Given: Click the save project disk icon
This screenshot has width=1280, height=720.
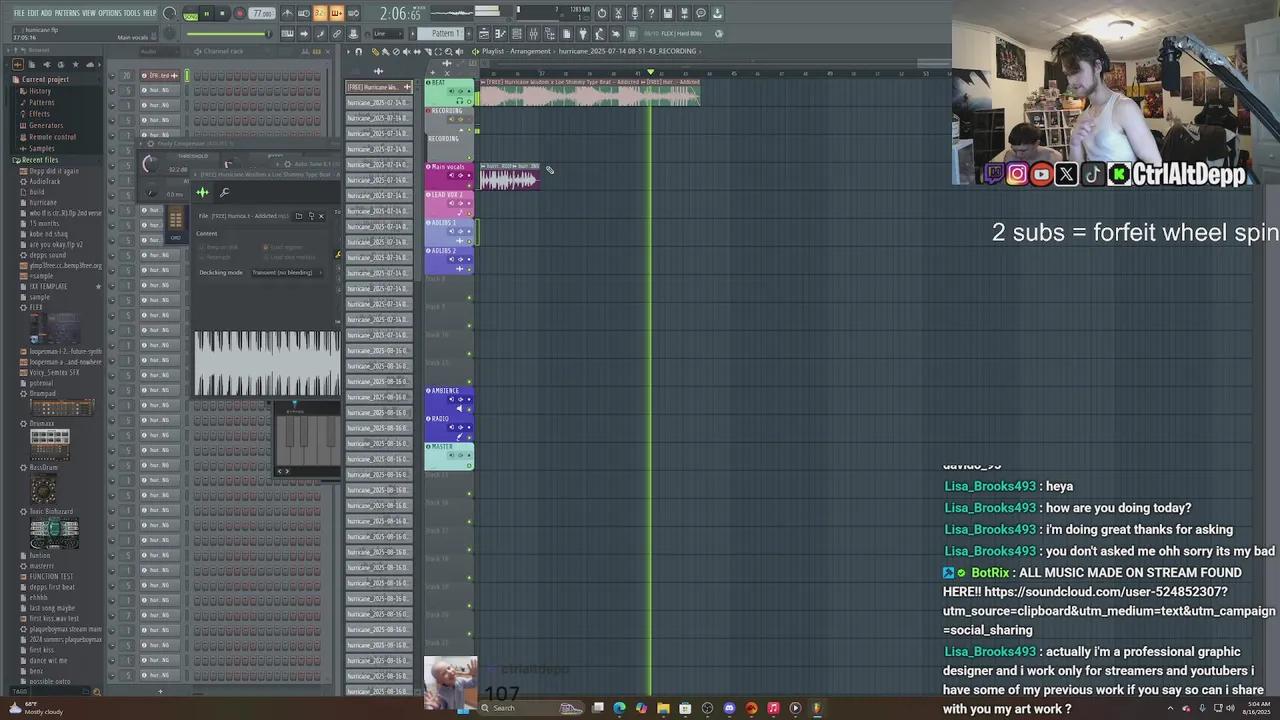Looking at the screenshot, I should pos(667,13).
